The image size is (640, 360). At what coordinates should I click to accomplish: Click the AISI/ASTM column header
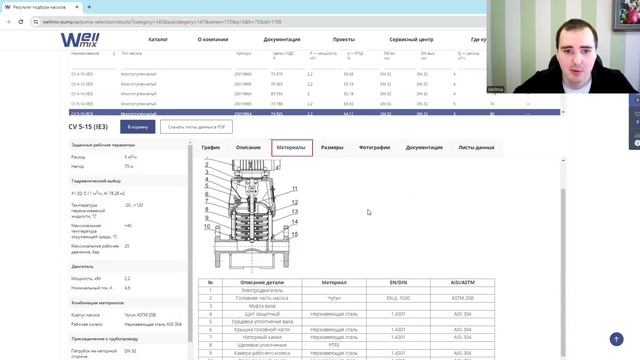click(x=462, y=282)
